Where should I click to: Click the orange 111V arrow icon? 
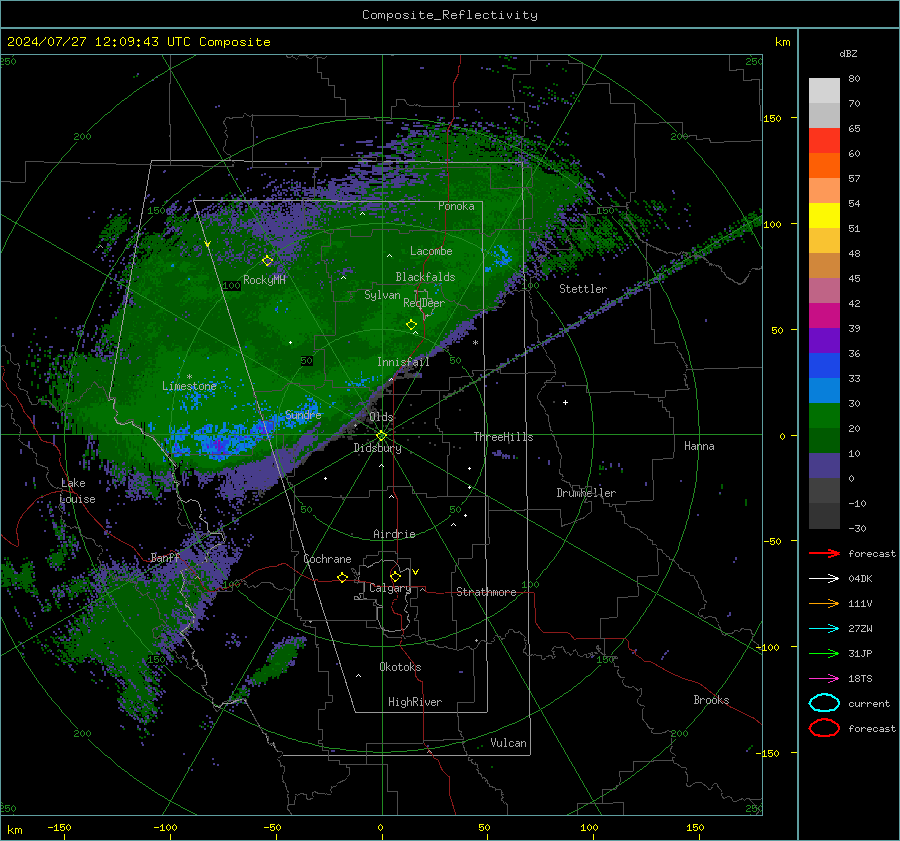[824, 603]
